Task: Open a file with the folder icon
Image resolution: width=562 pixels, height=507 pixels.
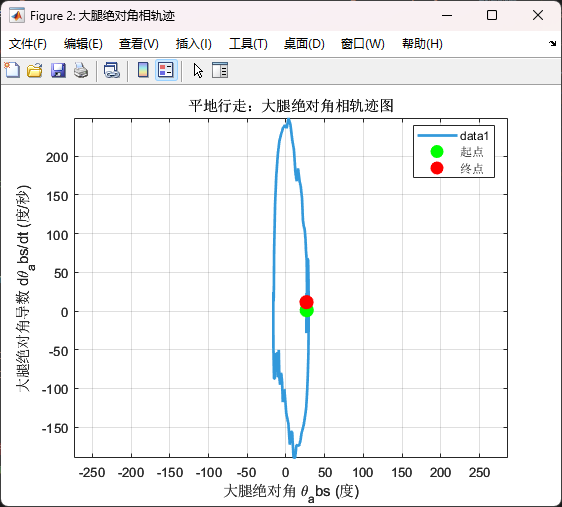Action: [x=35, y=70]
